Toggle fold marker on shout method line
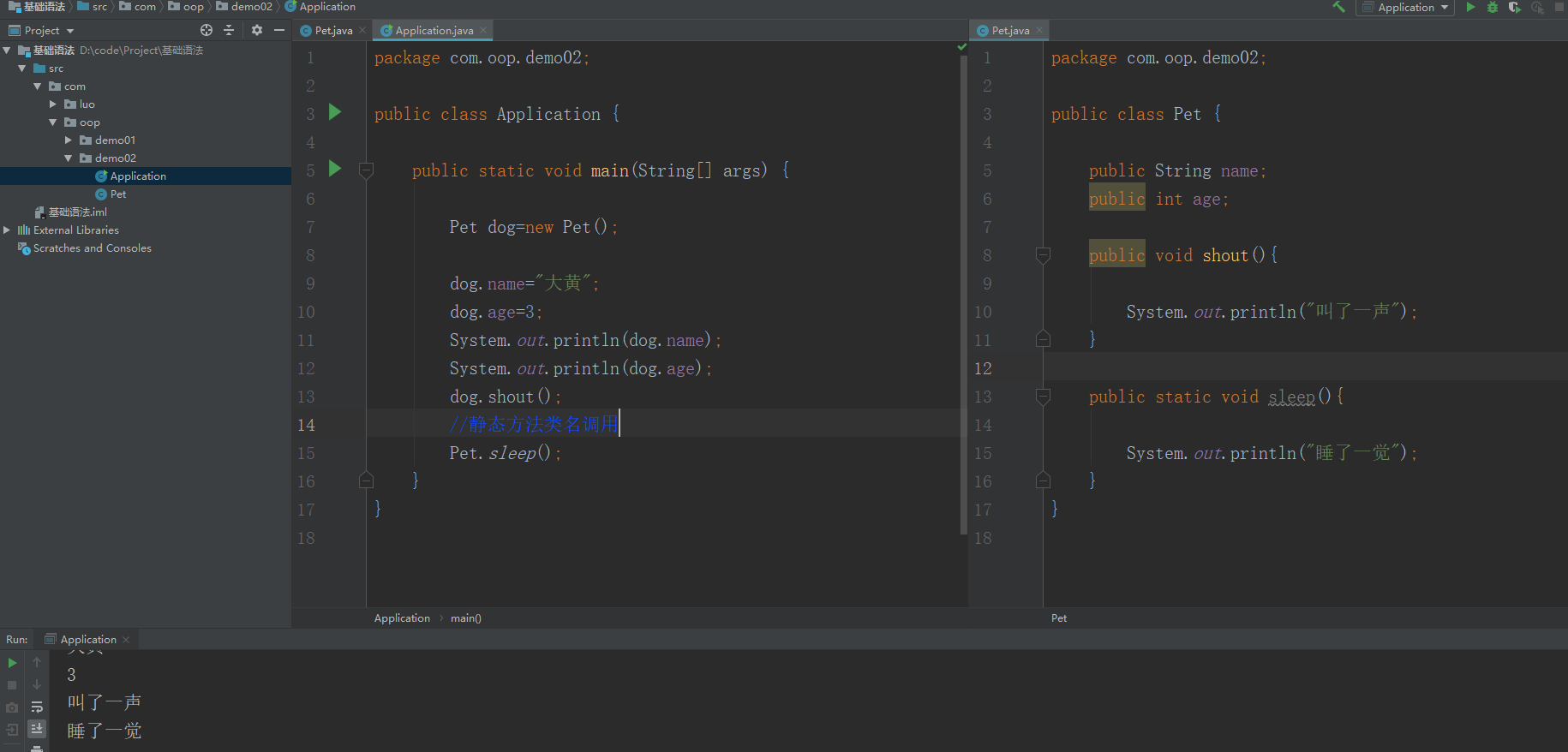 pos(1043,254)
